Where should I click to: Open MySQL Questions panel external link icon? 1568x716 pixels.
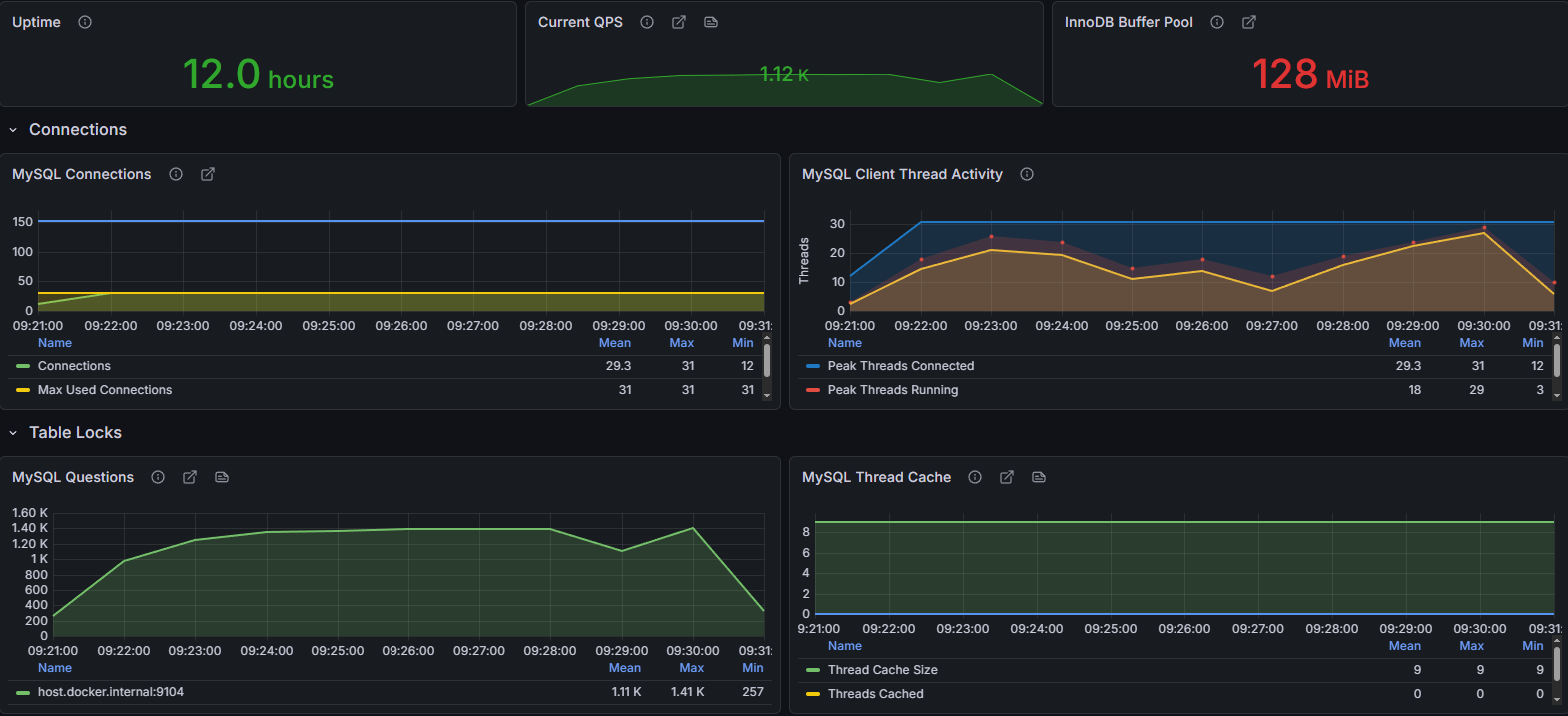pyautogui.click(x=190, y=477)
